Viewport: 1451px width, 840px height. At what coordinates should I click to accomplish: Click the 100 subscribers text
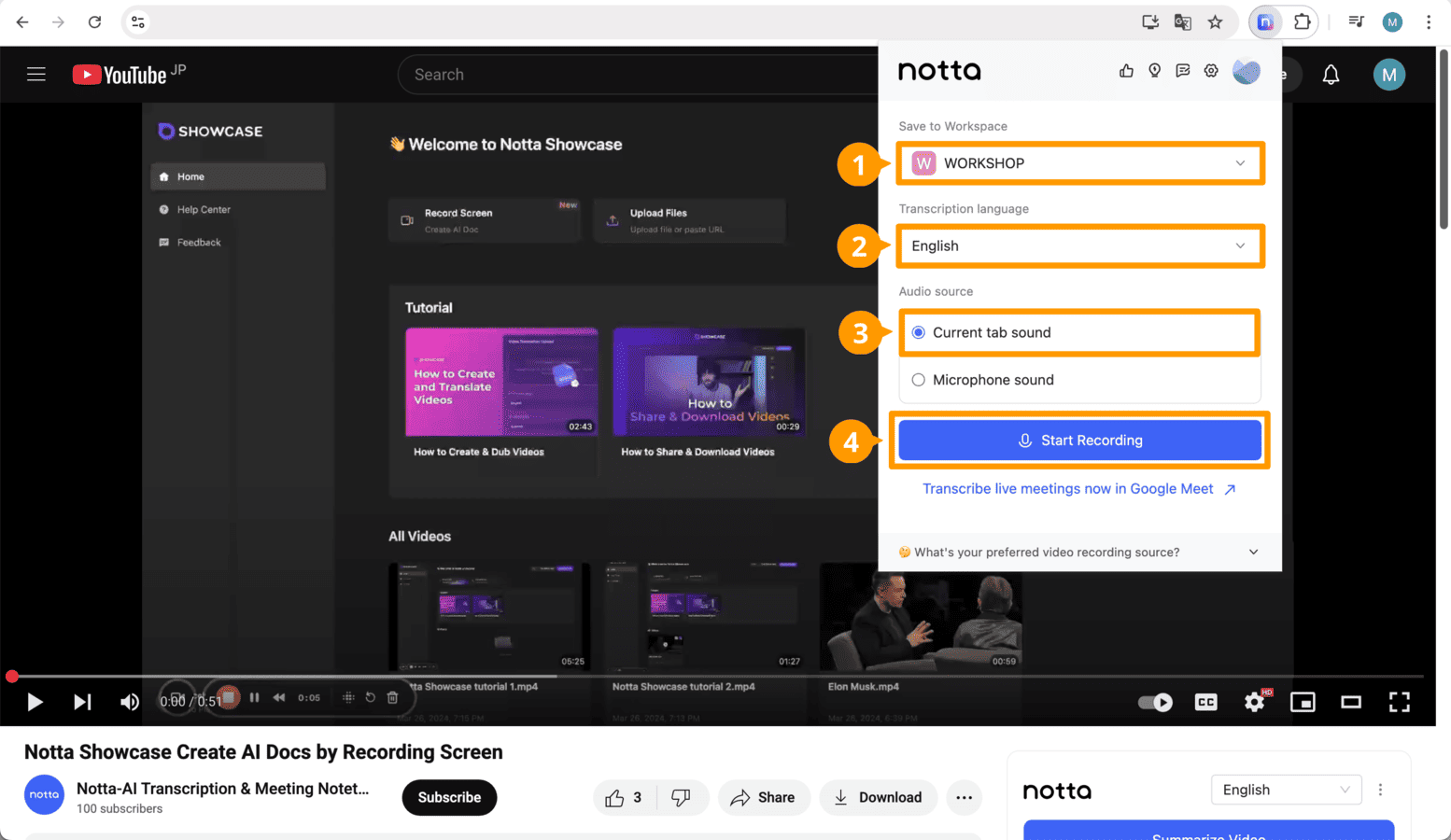pyautogui.click(x=120, y=809)
